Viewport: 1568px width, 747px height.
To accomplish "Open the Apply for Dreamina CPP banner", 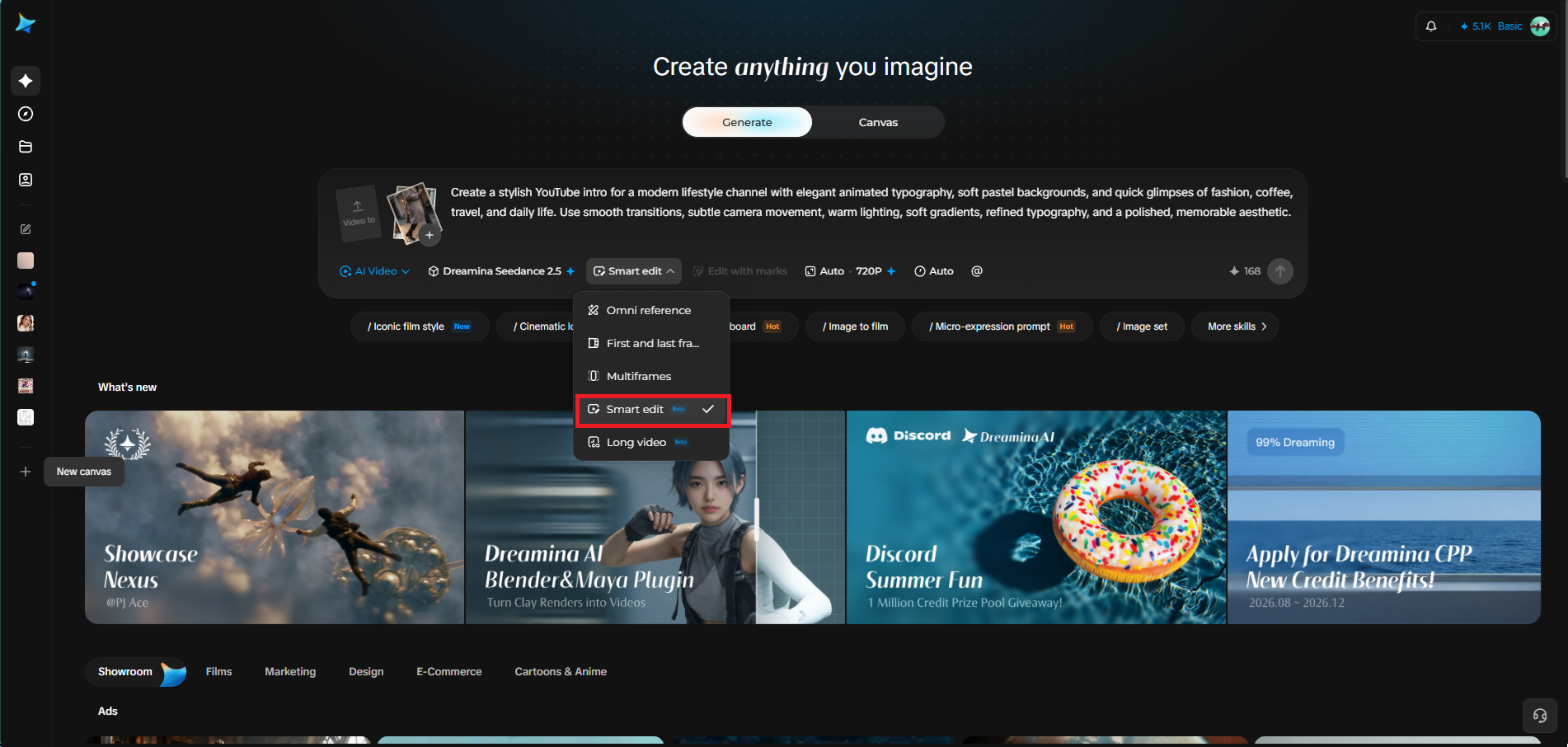I will (1384, 517).
